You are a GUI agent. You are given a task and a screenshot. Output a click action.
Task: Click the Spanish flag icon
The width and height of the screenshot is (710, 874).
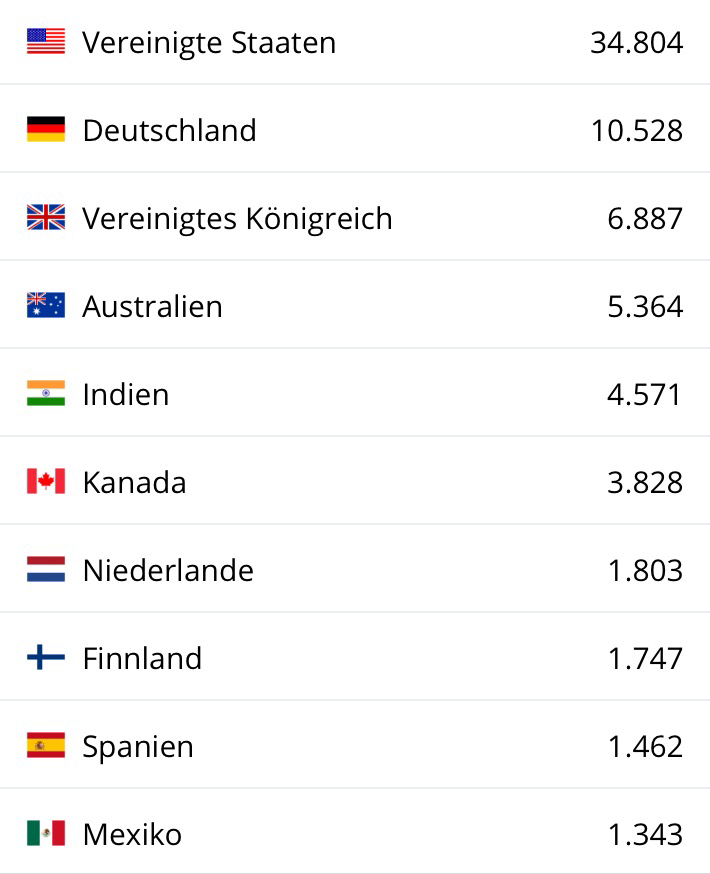tap(46, 745)
